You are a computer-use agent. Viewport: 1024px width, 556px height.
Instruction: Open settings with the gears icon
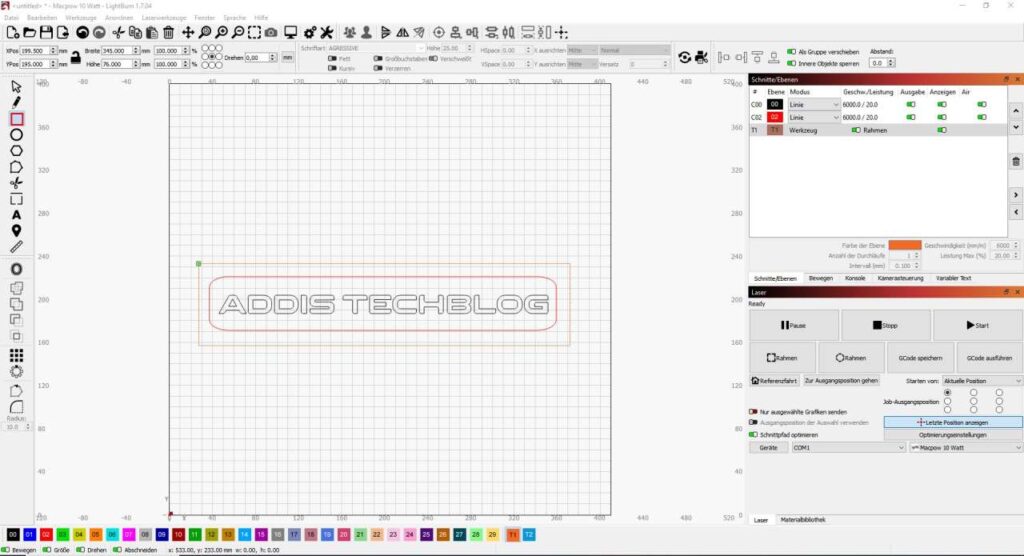click(x=310, y=32)
